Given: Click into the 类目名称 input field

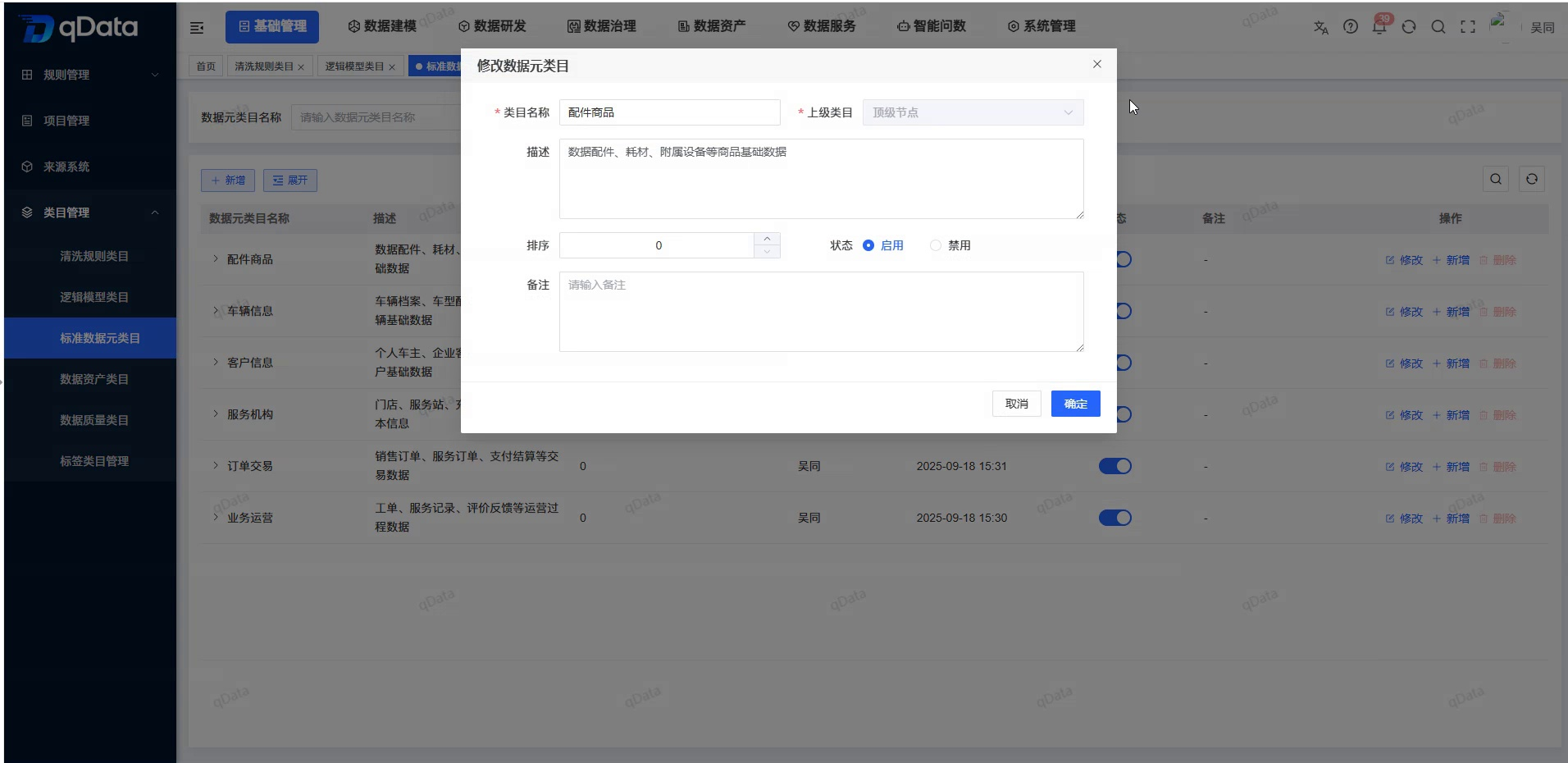Looking at the screenshot, I should [670, 112].
